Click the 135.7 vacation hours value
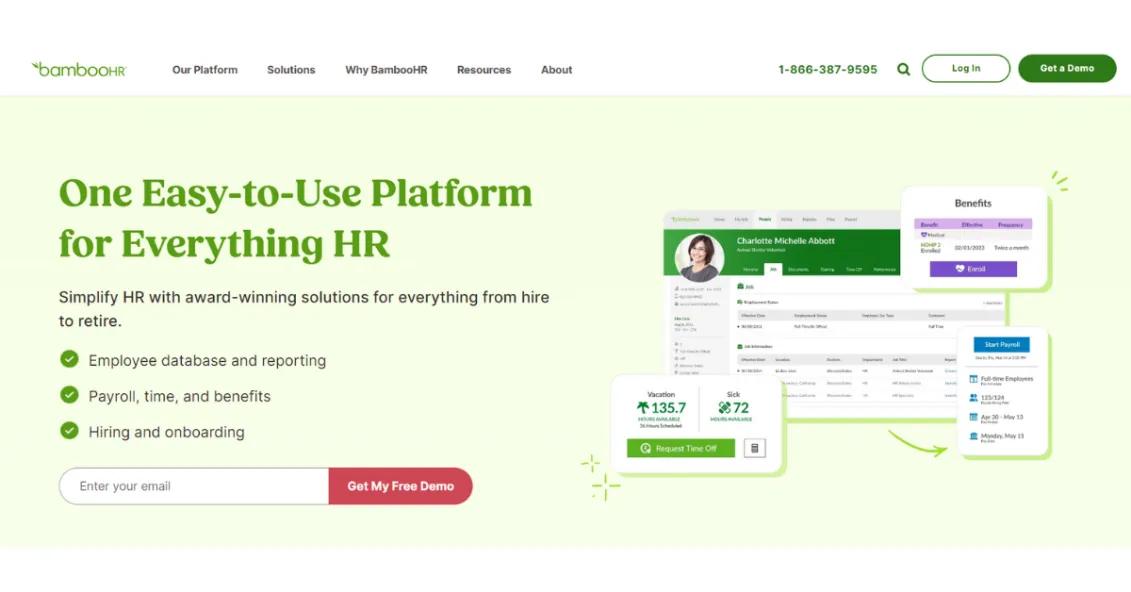The width and height of the screenshot is (1131, 592). [669, 408]
